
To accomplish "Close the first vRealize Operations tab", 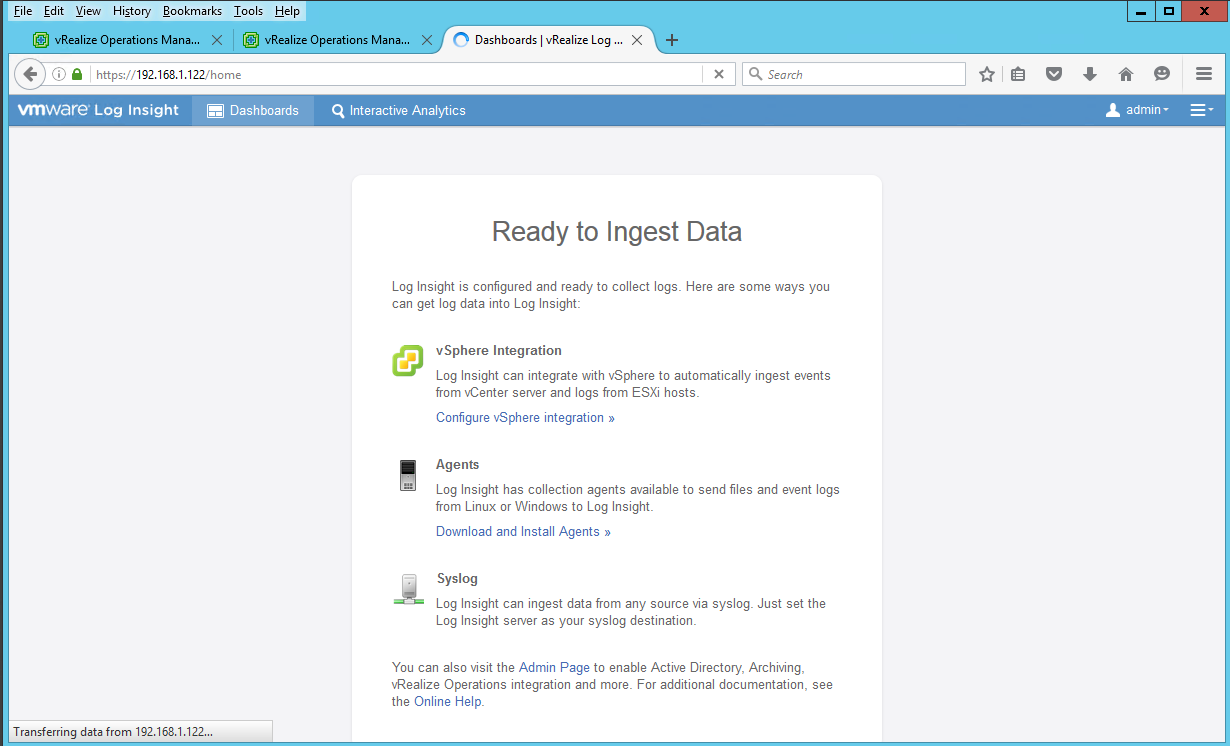I will [x=217, y=40].
